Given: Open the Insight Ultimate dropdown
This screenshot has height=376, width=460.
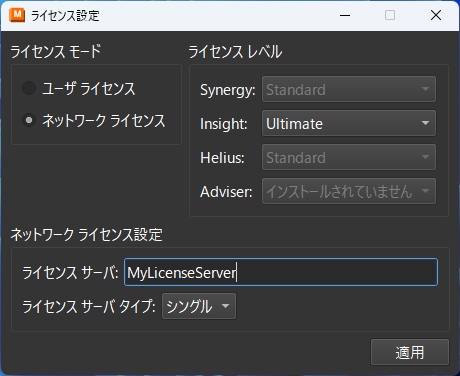Looking at the screenshot, I should pos(349,123).
